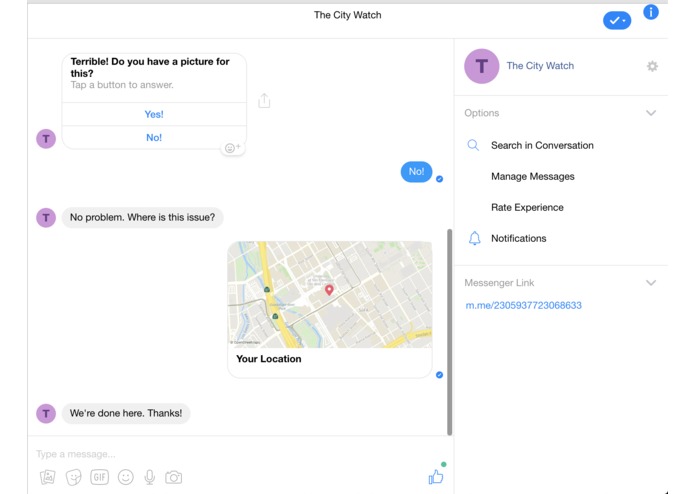
Task: Open the camera icon in composer
Action: point(173,477)
